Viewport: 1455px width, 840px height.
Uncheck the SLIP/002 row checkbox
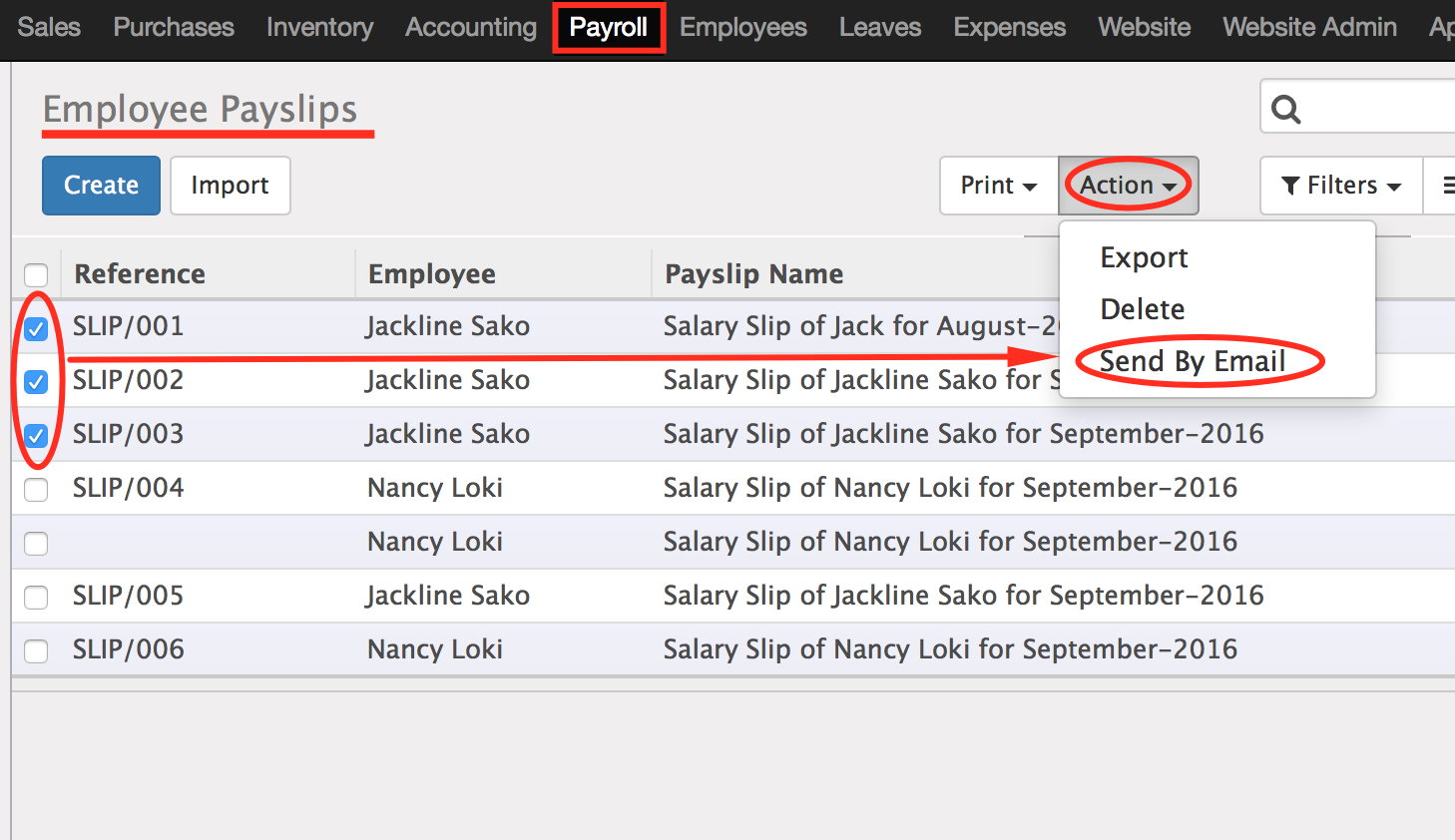[x=36, y=382]
